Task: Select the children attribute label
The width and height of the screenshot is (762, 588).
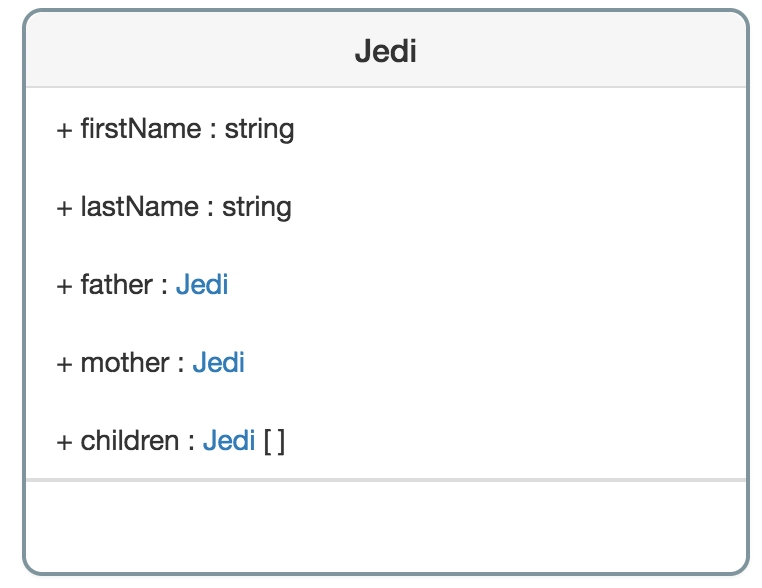Action: coord(130,441)
